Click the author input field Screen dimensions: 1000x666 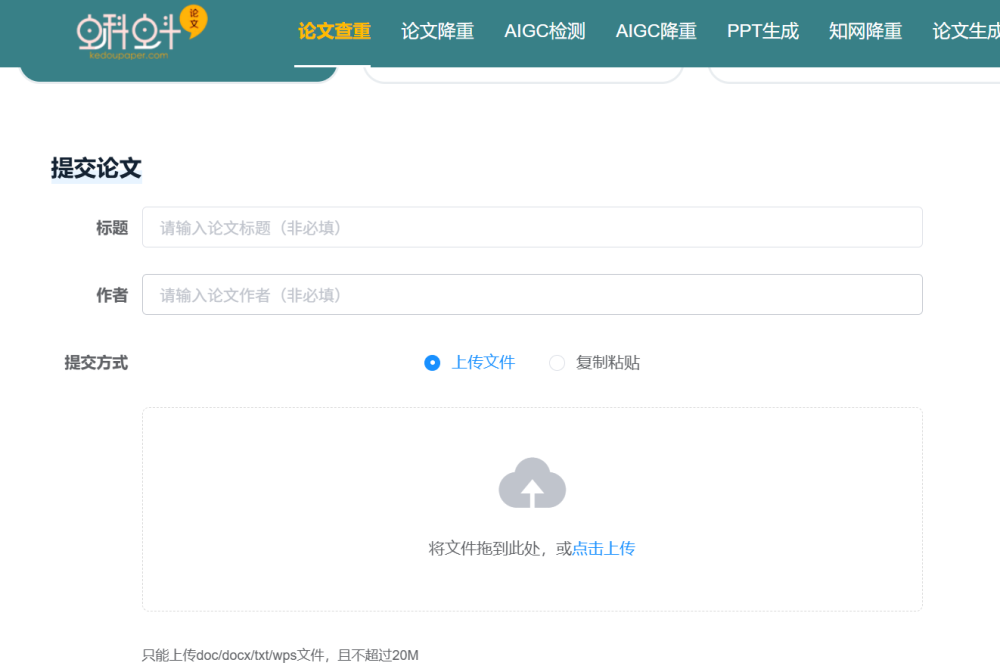tap(532, 294)
